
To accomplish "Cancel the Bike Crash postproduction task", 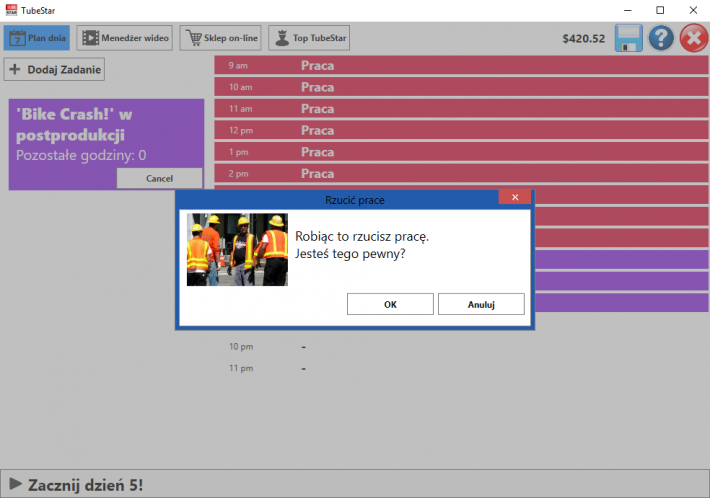I will pyautogui.click(x=159, y=178).
